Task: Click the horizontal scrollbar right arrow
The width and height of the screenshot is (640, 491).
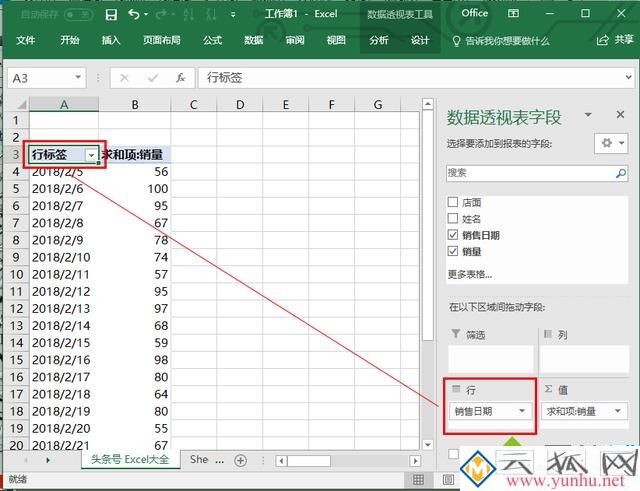Action: pos(415,461)
